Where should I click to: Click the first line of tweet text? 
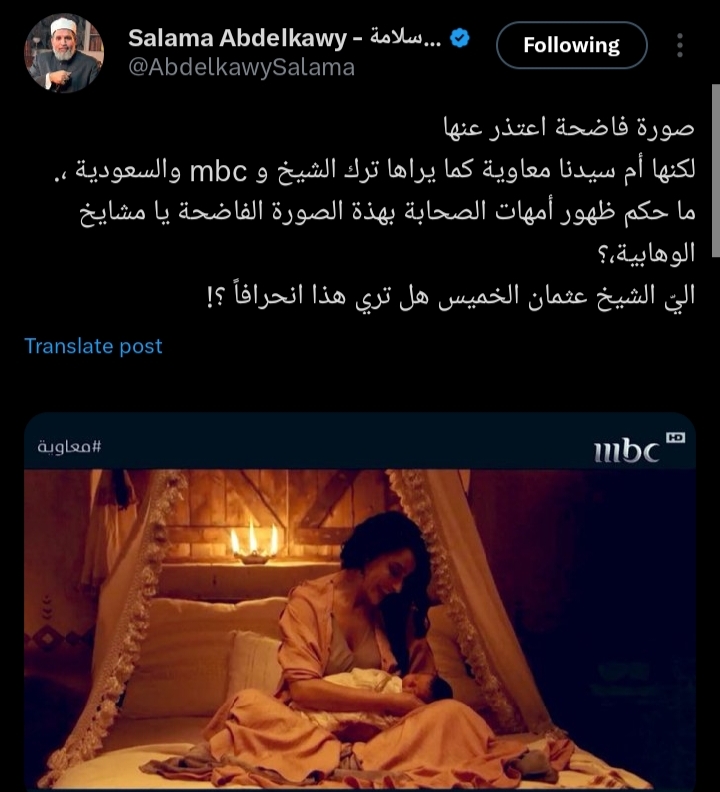(569, 127)
